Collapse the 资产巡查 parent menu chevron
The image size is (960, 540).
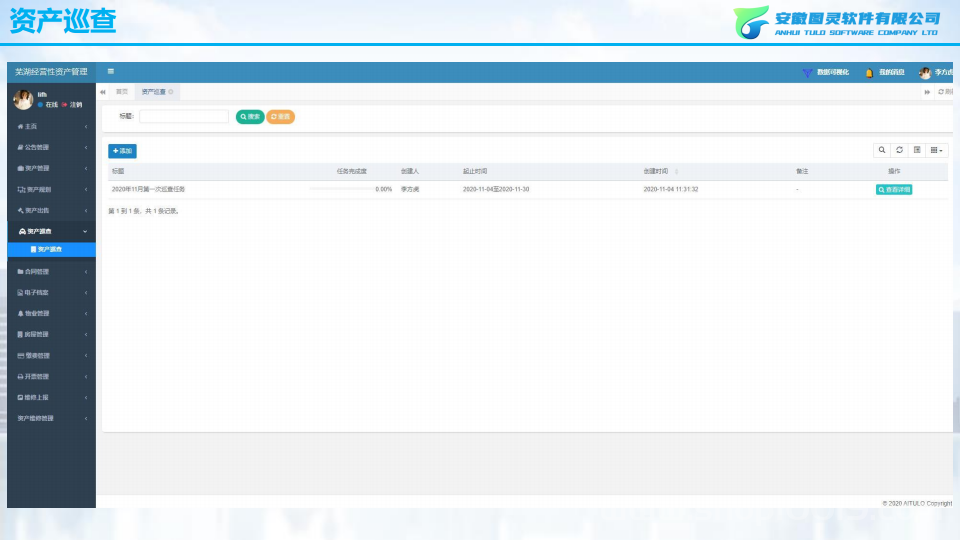point(85,231)
